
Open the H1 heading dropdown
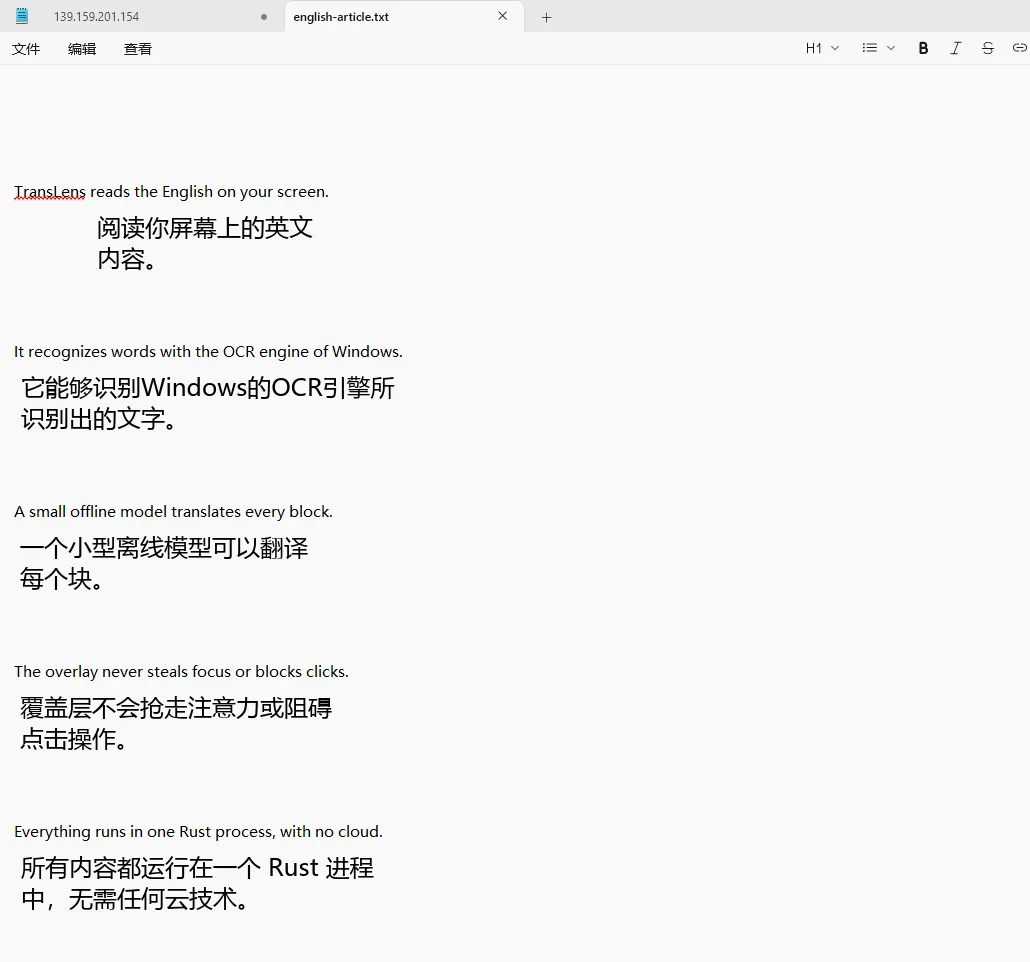(822, 48)
